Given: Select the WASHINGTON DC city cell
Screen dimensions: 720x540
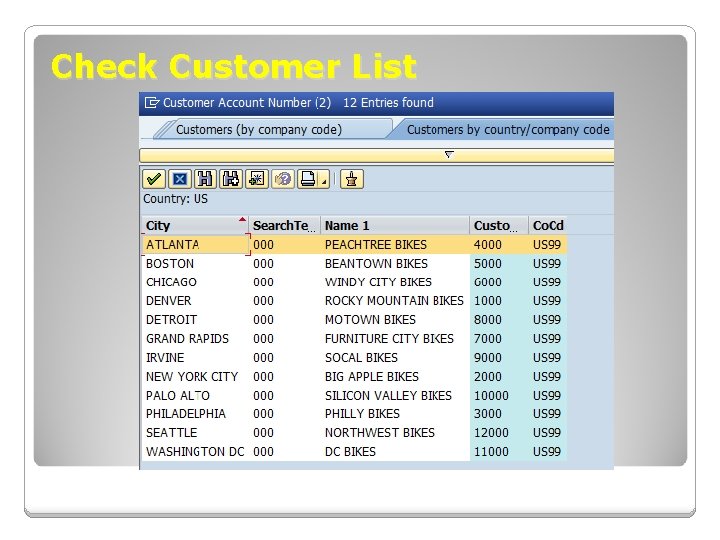Looking at the screenshot, I should tap(196, 451).
